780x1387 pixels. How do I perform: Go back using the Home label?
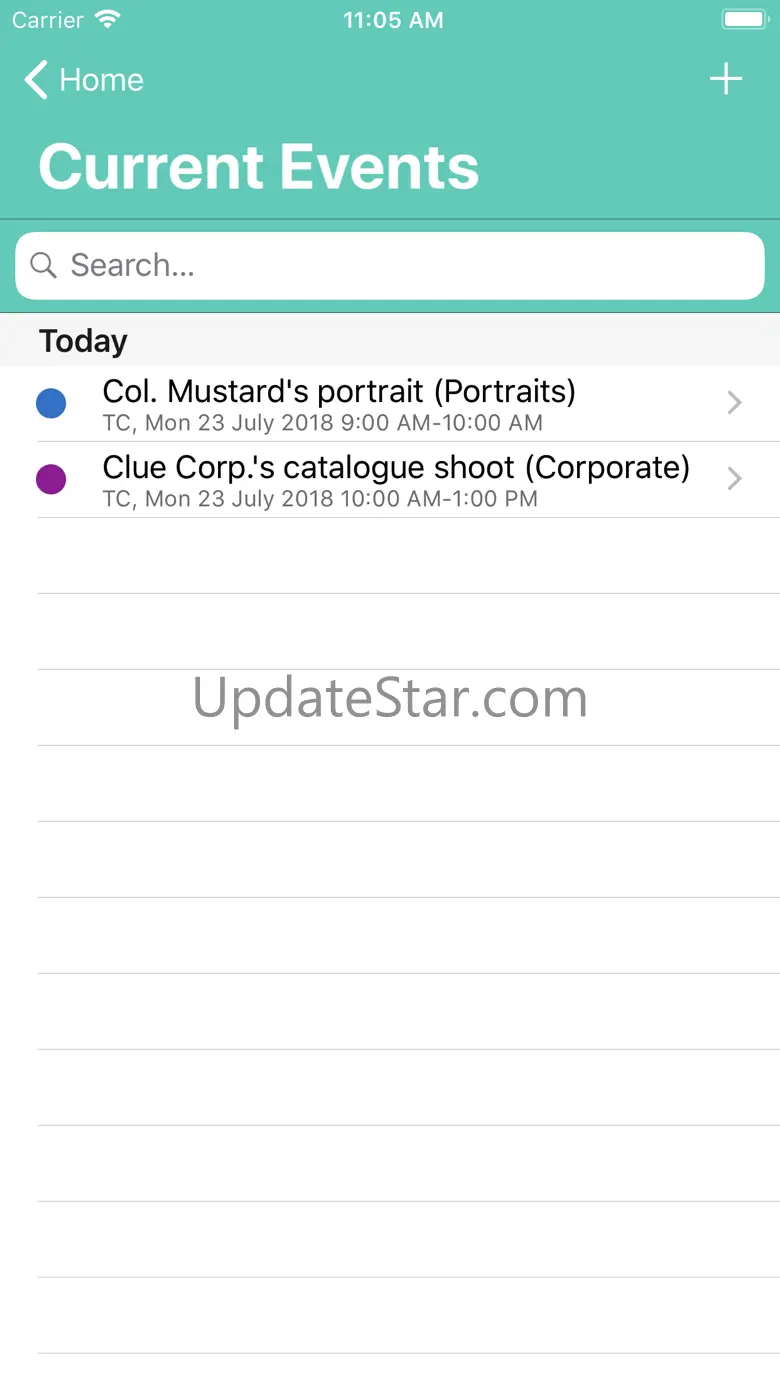pos(101,80)
